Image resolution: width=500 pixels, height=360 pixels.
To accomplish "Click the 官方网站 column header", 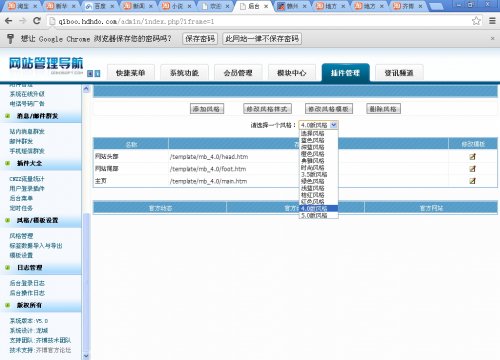I will [x=431, y=208].
